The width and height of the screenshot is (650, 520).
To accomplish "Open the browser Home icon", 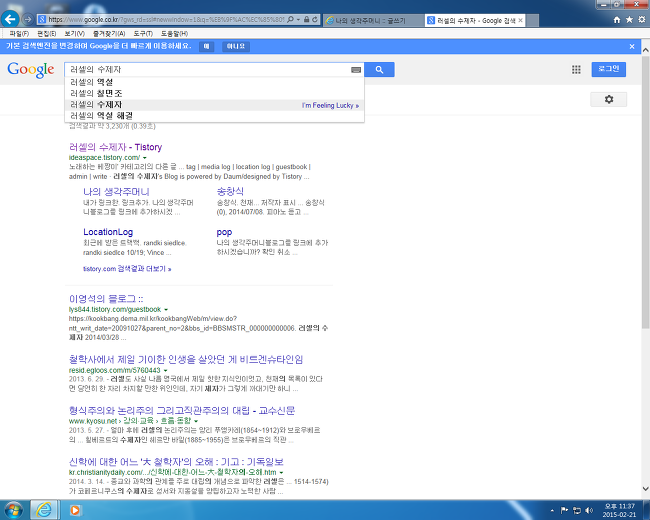I will point(616,19).
